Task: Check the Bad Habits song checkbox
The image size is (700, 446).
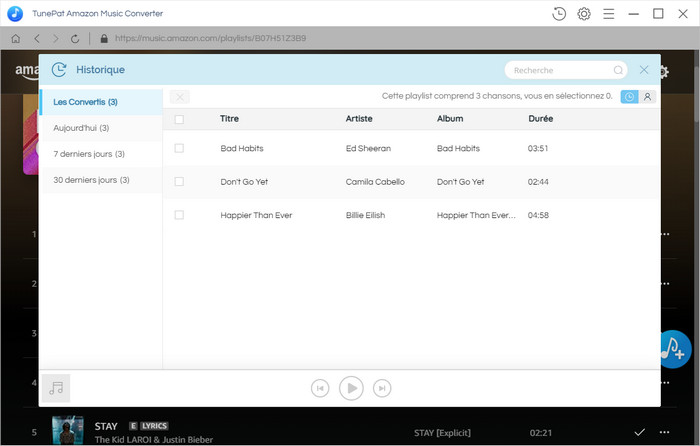Action: (179, 148)
